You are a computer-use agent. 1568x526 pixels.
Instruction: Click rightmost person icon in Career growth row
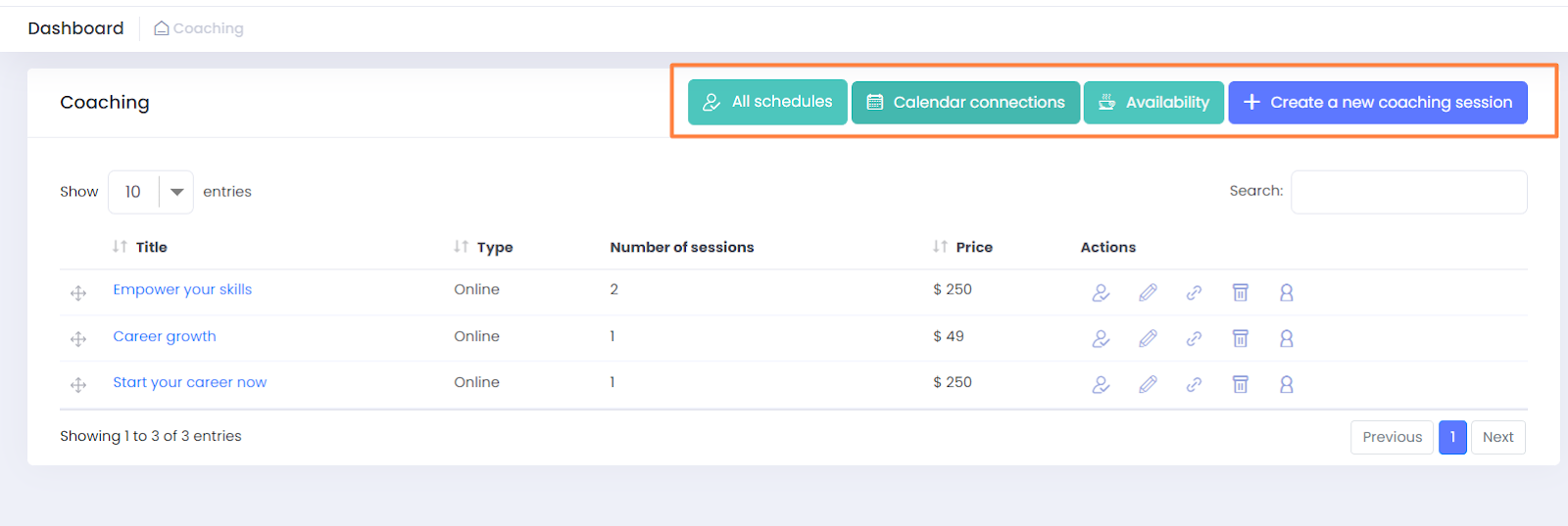[x=1286, y=338]
